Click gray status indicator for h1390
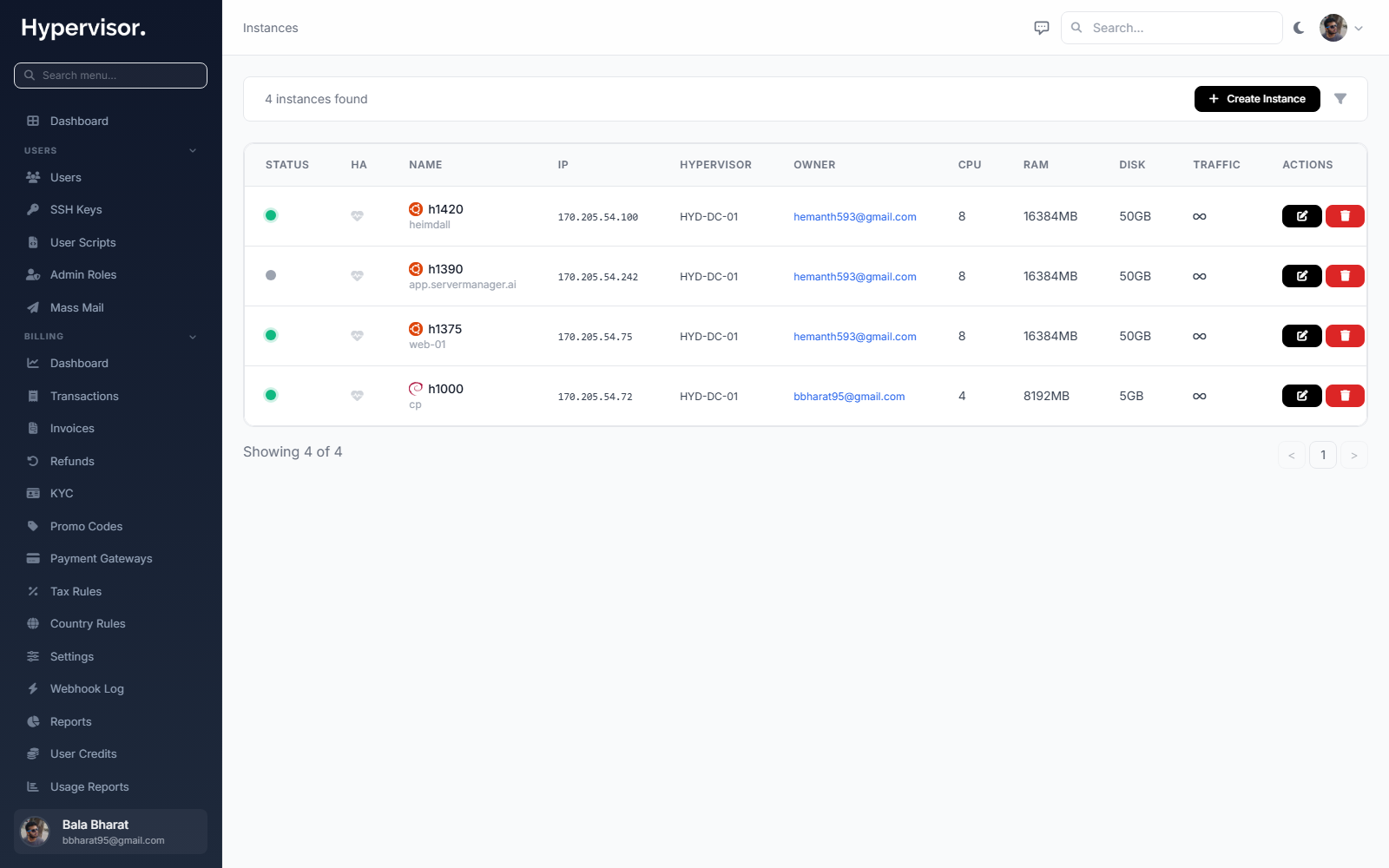This screenshot has height=868, width=1389. (271, 275)
